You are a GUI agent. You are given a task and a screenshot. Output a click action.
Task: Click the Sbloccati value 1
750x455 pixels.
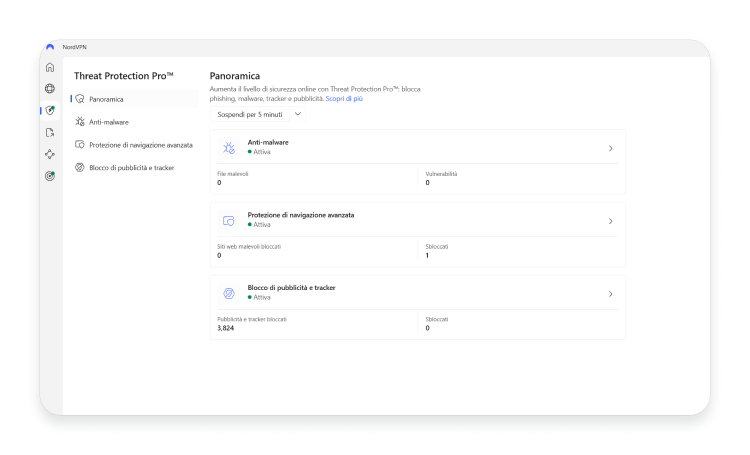[427, 255]
